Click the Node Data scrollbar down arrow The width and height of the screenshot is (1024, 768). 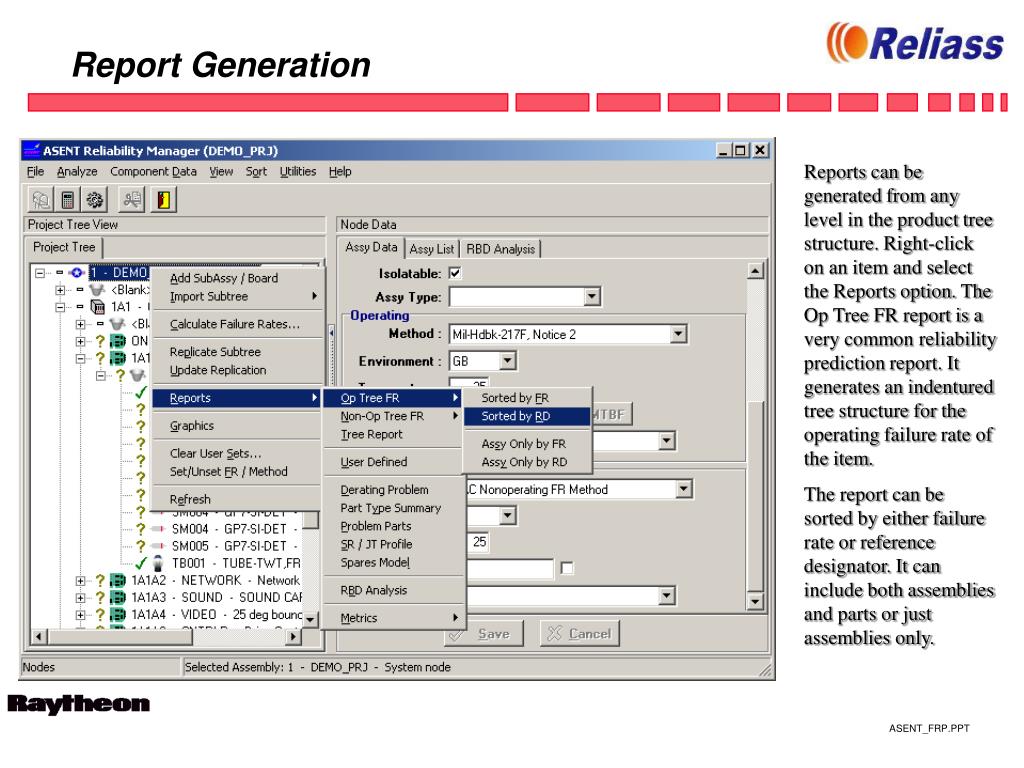pyautogui.click(x=755, y=601)
